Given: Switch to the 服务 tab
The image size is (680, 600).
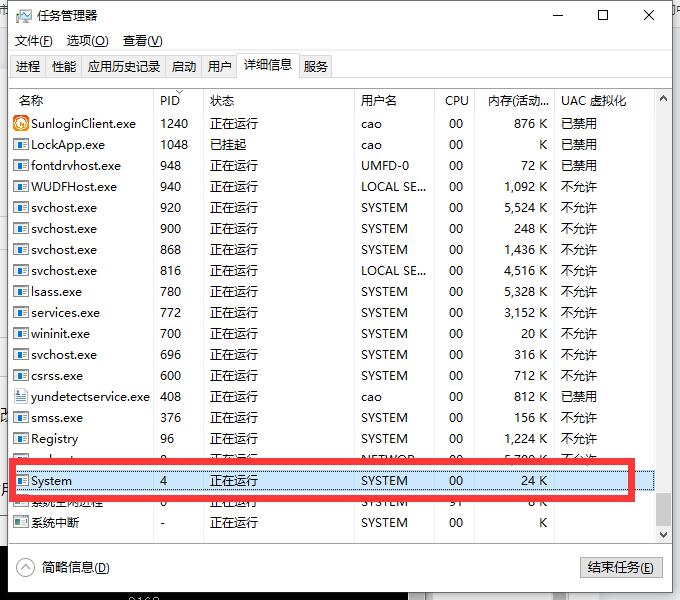Looking at the screenshot, I should coord(315,66).
